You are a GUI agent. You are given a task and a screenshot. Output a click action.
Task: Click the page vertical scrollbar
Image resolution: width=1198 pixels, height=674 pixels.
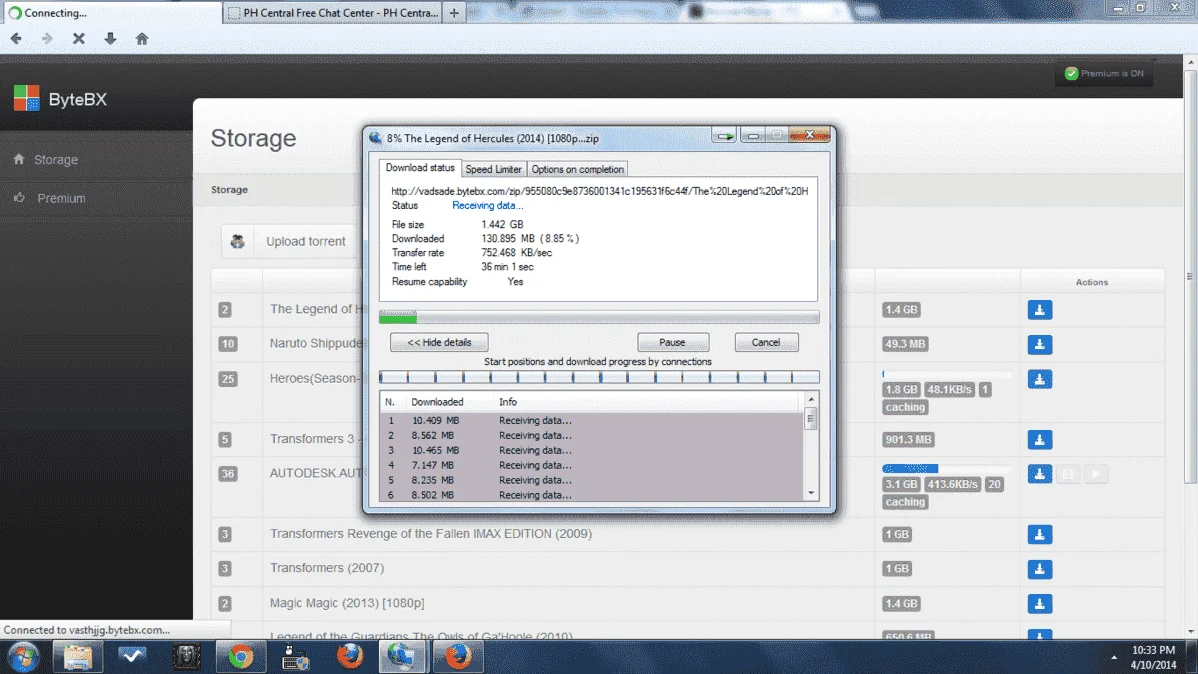point(1190,276)
